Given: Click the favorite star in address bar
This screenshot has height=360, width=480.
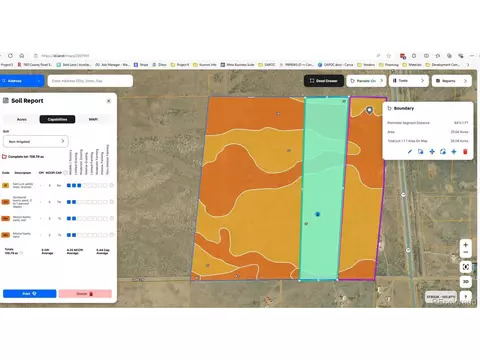Looking at the screenshot, I should coord(389,56).
